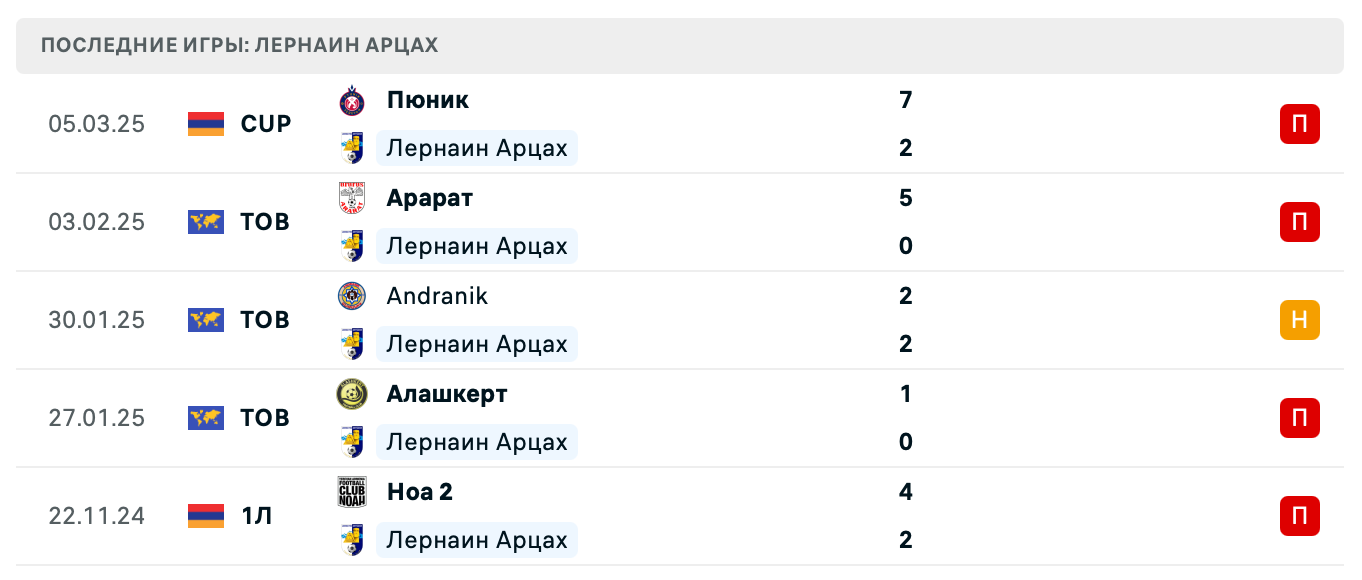This screenshot has height=580, width=1362.
Task: Select the Лернаин Арцах emblem in the first row
Action: pyautogui.click(x=351, y=148)
